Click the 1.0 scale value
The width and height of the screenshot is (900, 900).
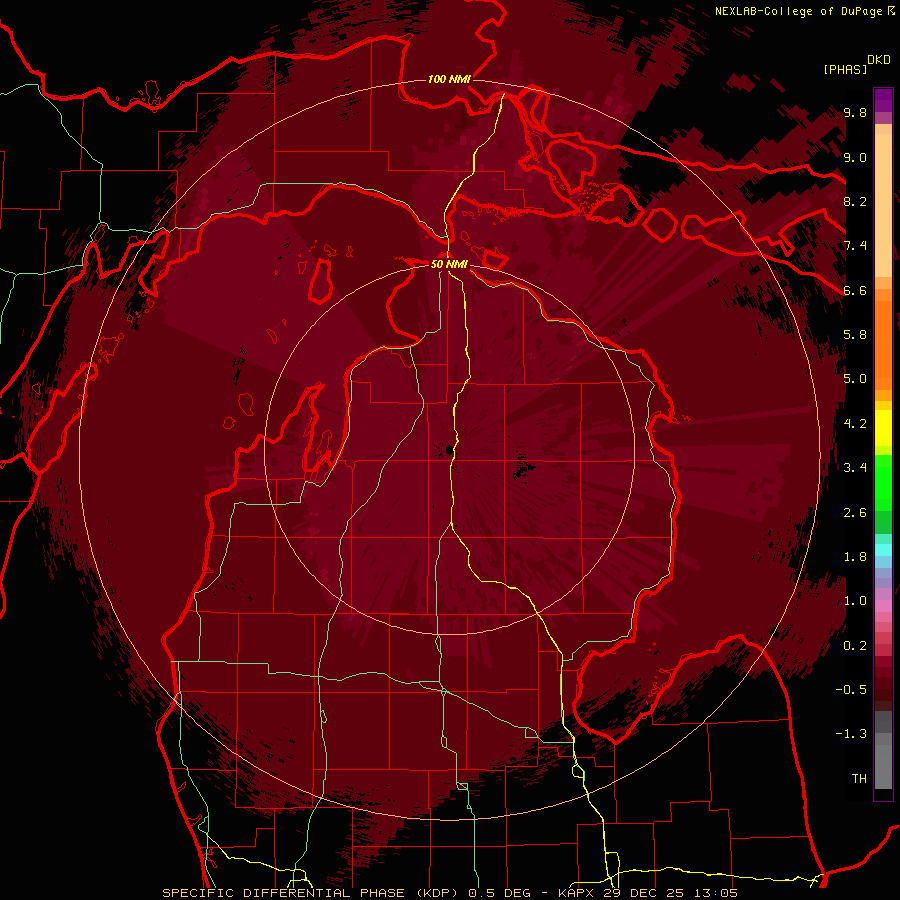click(x=855, y=601)
